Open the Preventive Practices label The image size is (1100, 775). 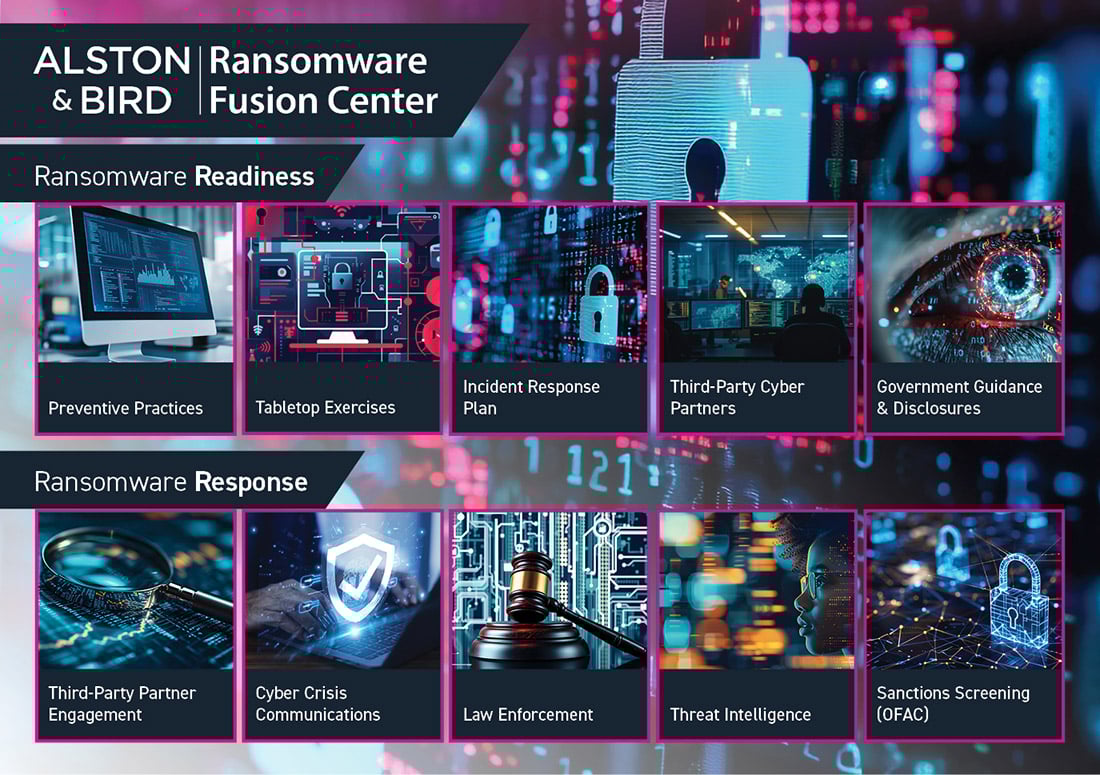click(125, 408)
